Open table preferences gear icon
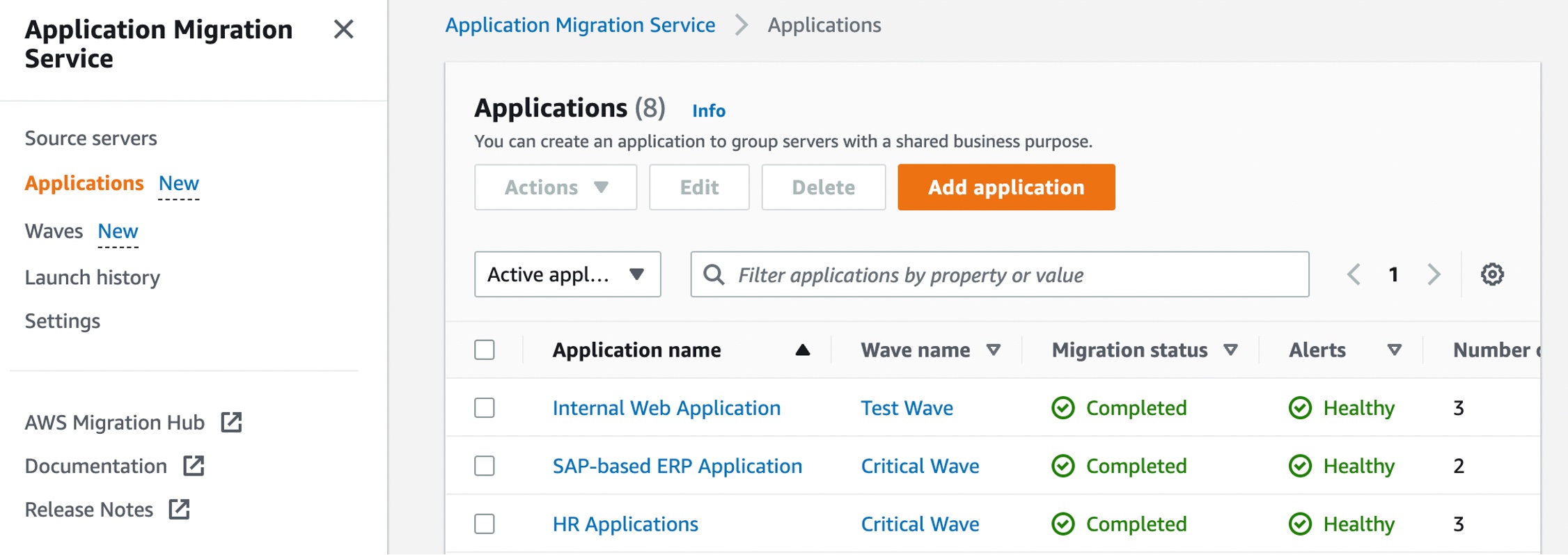 coord(1491,274)
